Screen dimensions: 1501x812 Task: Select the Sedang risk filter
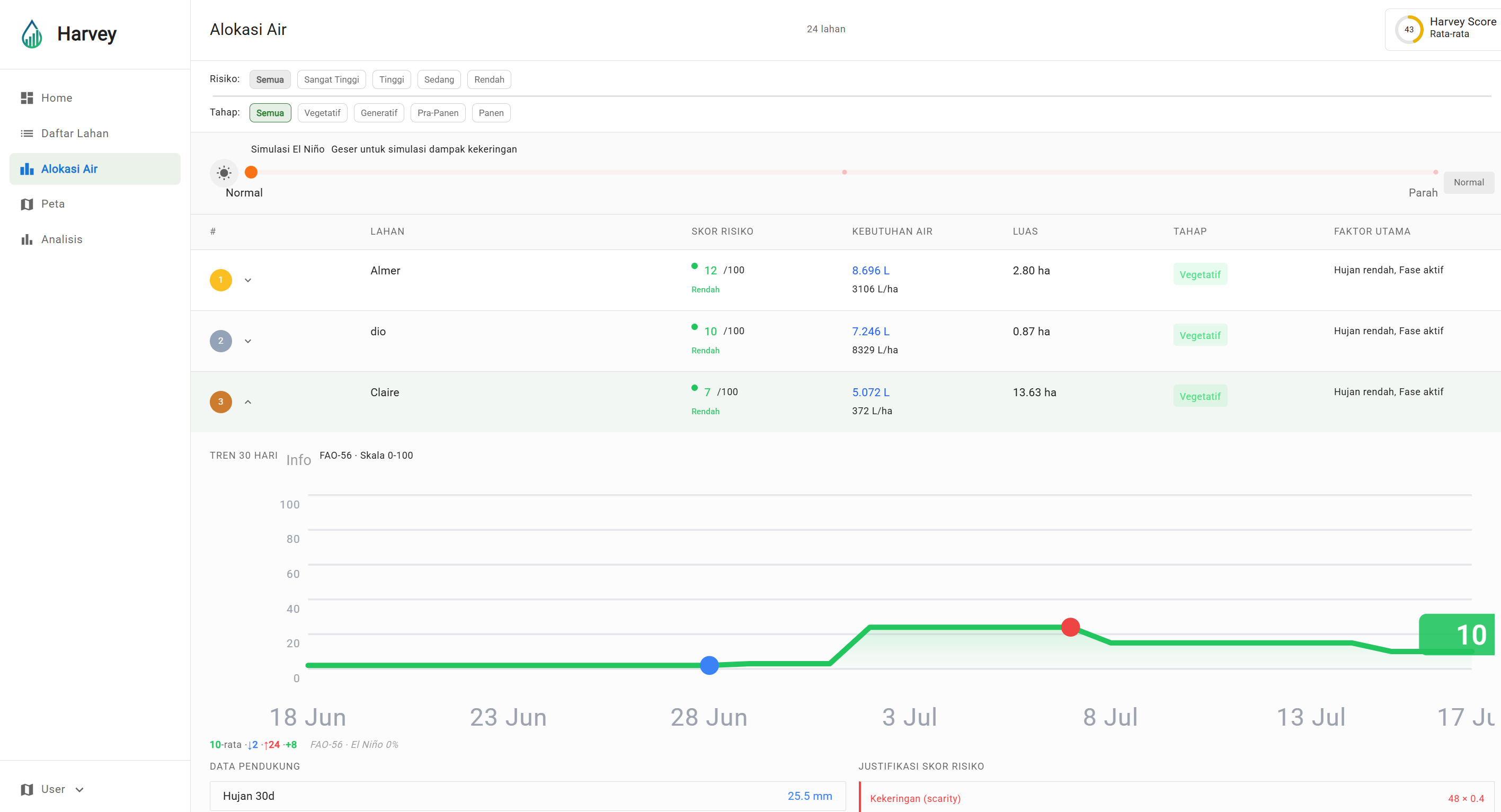(x=439, y=80)
